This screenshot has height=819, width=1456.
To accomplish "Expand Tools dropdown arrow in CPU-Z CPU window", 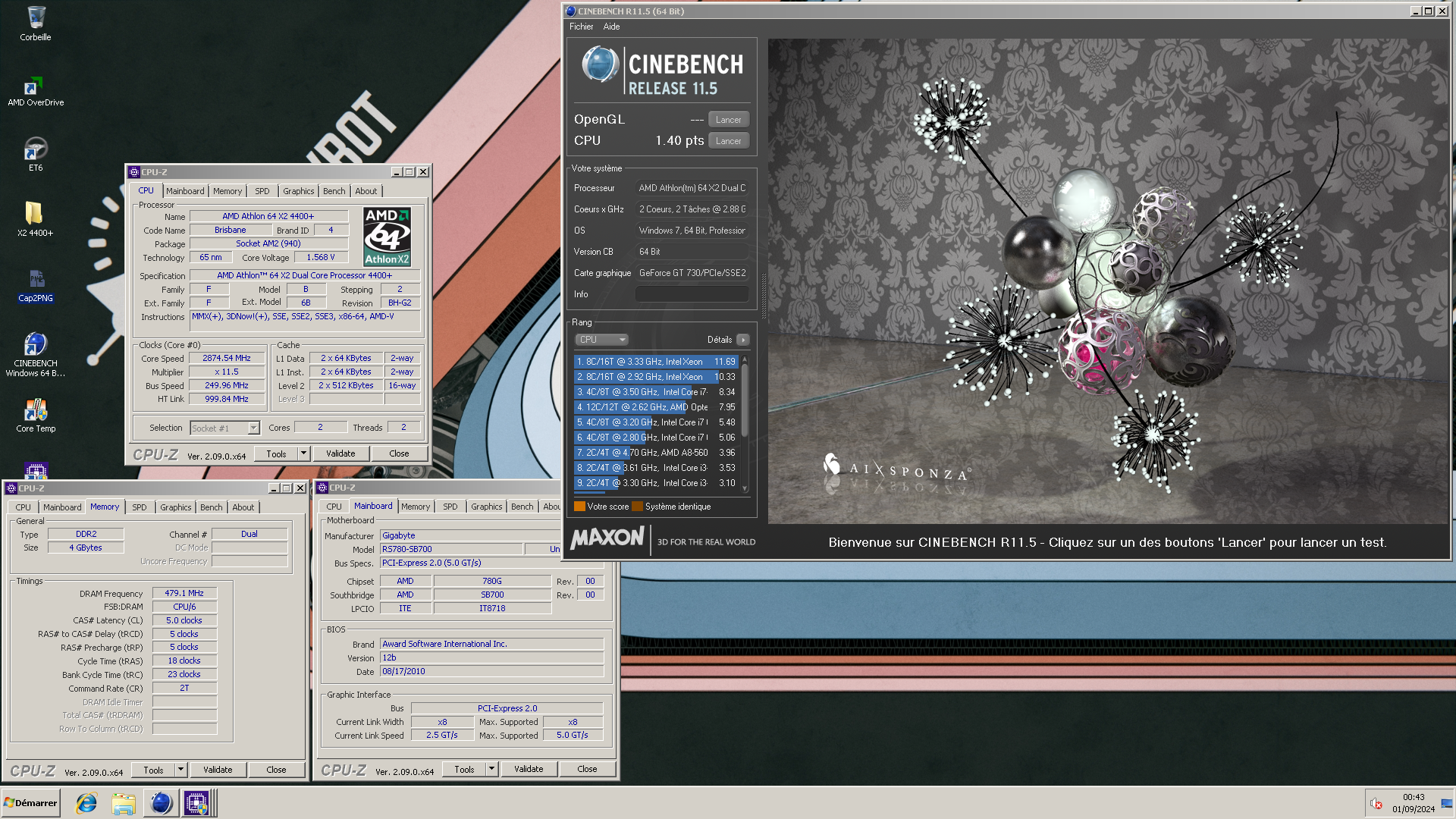I will click(303, 453).
